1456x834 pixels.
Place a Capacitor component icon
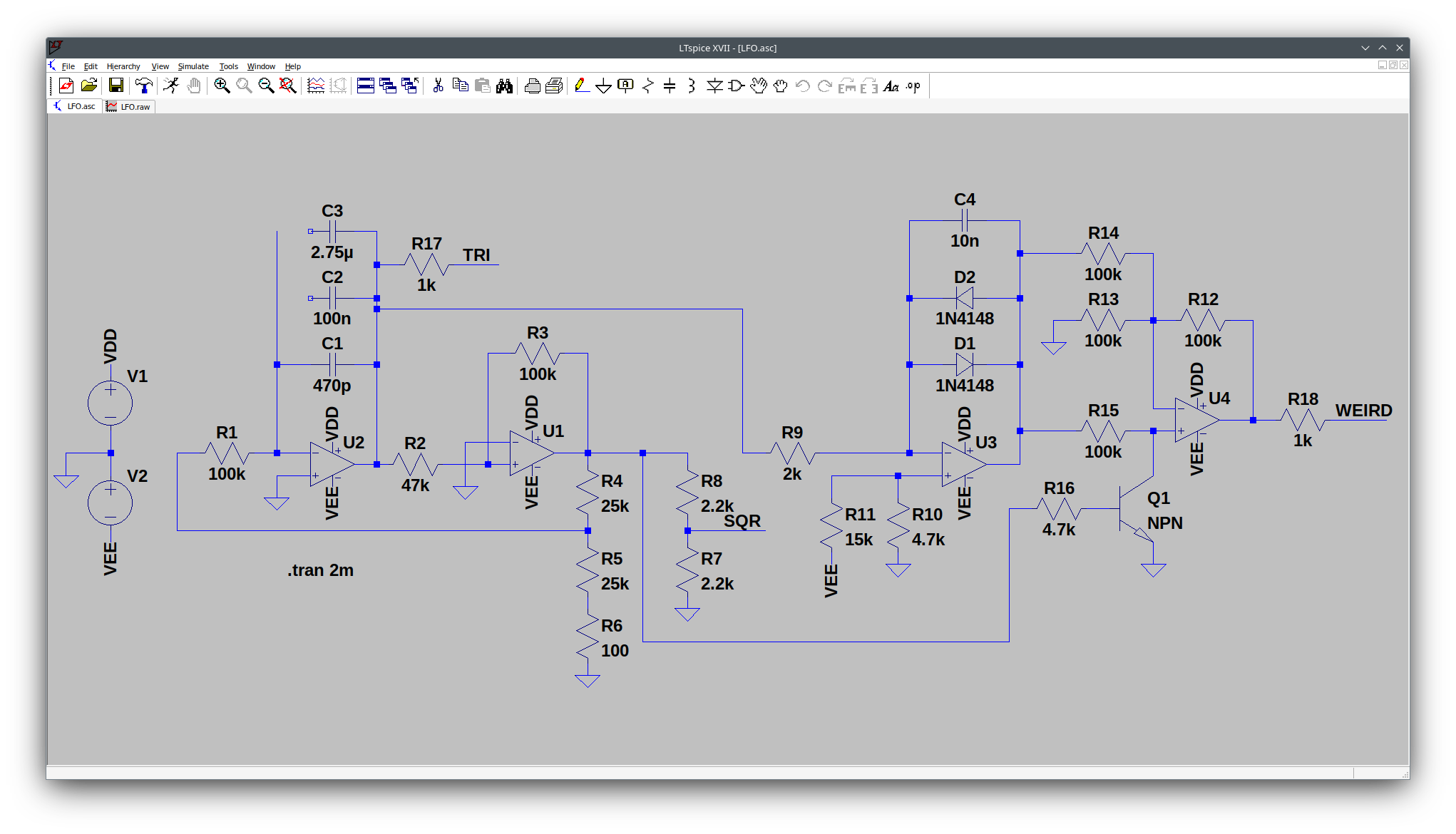tap(670, 86)
